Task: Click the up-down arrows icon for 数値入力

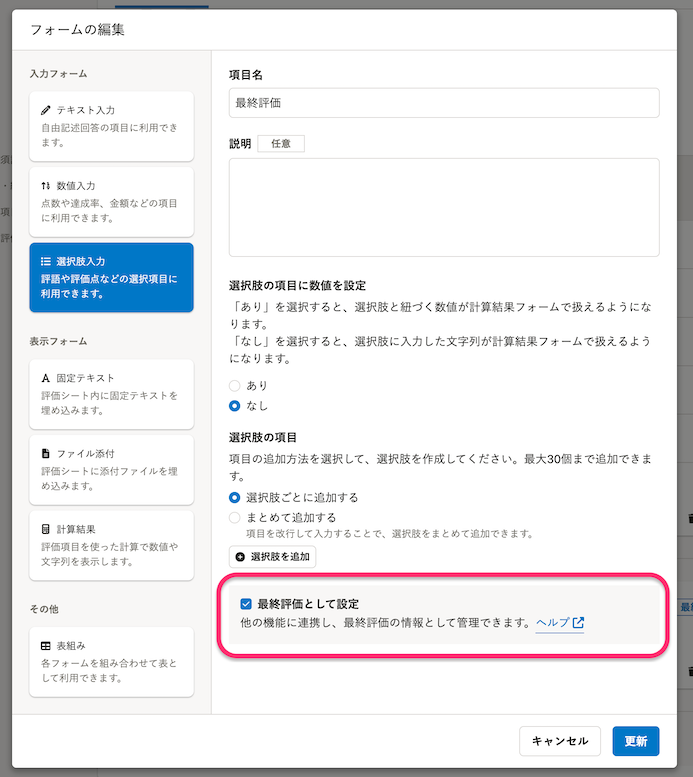Action: tap(46, 186)
